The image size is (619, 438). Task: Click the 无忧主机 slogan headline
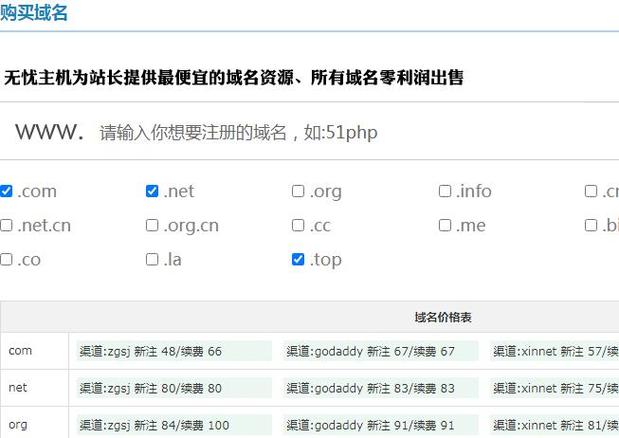coord(233,77)
